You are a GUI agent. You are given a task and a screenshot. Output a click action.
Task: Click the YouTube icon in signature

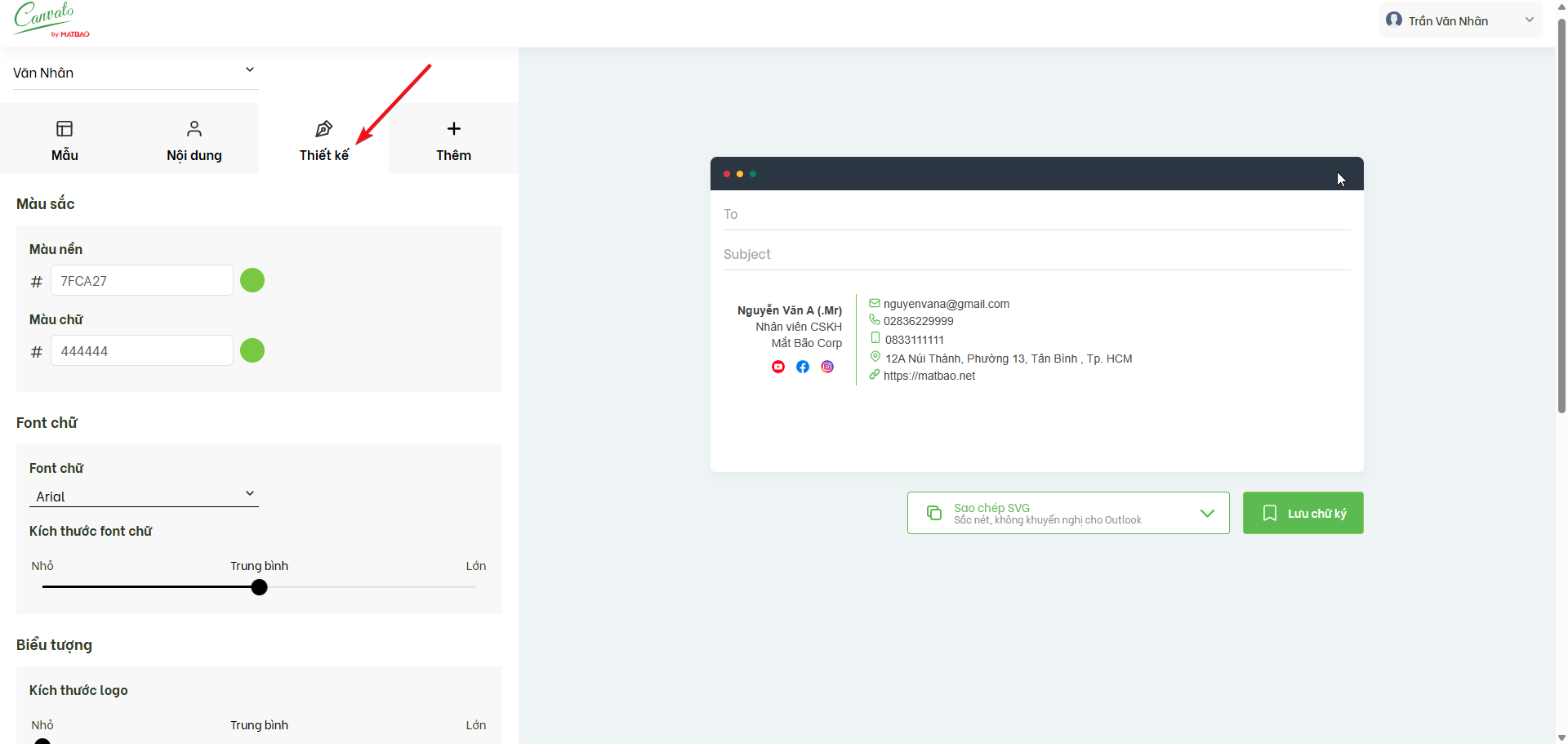pos(778,367)
